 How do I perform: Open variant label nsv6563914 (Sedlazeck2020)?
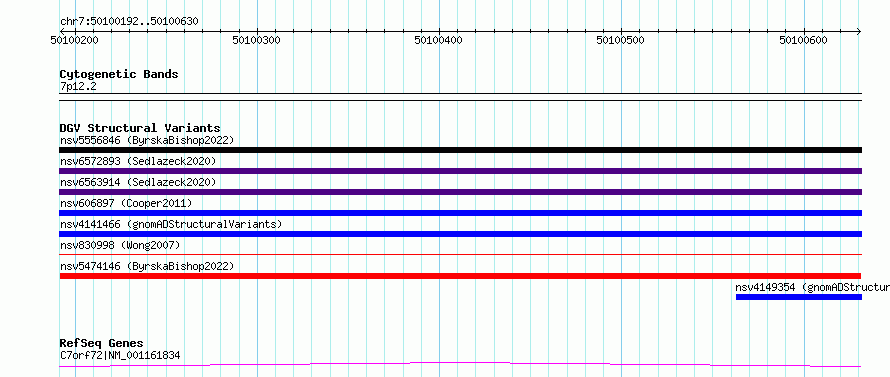tap(138, 182)
